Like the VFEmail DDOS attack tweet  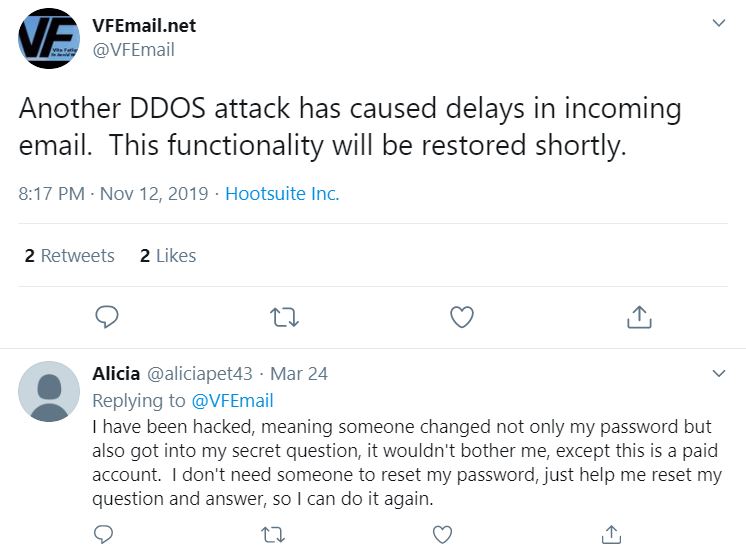click(x=462, y=317)
